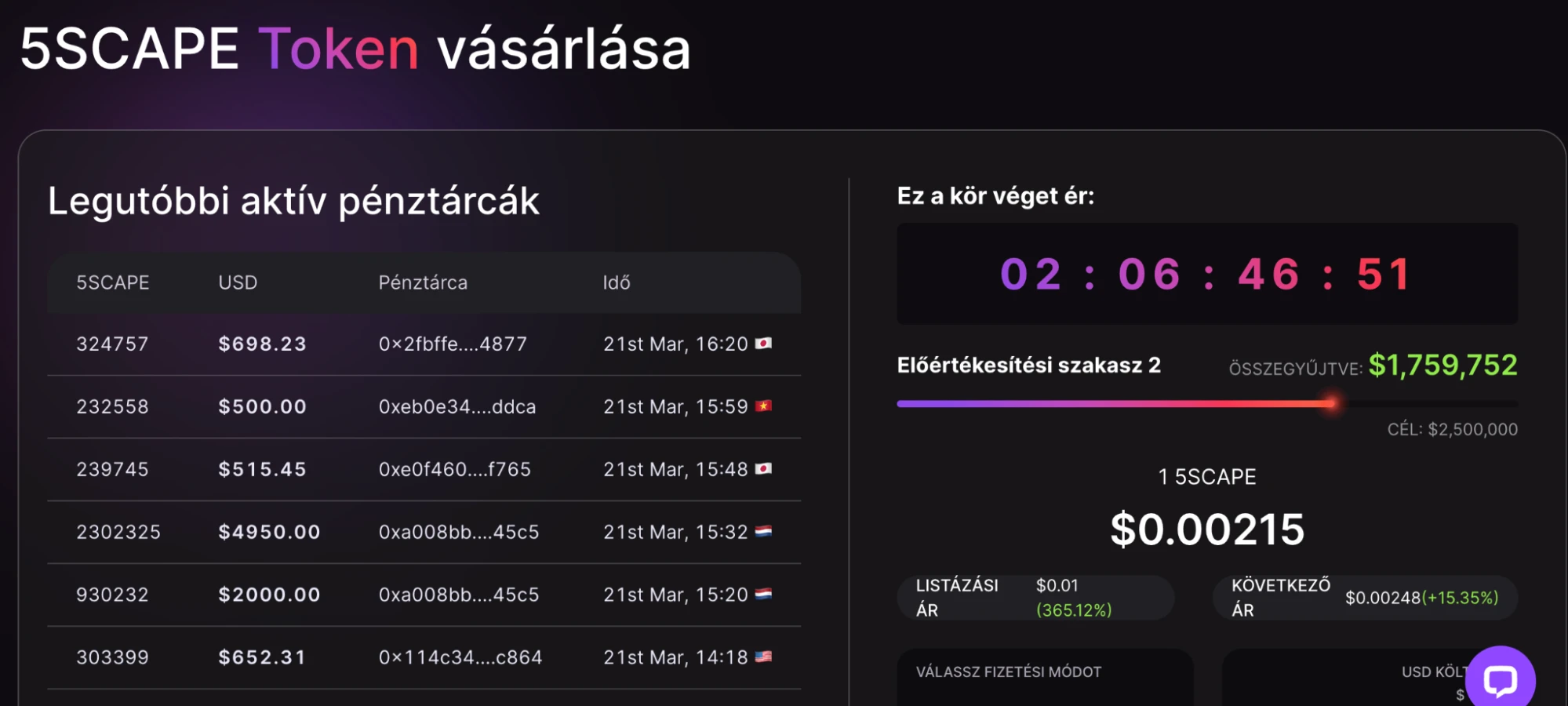Click the Japan flag on the 16:20 row
The image size is (1568, 706).
763,344
